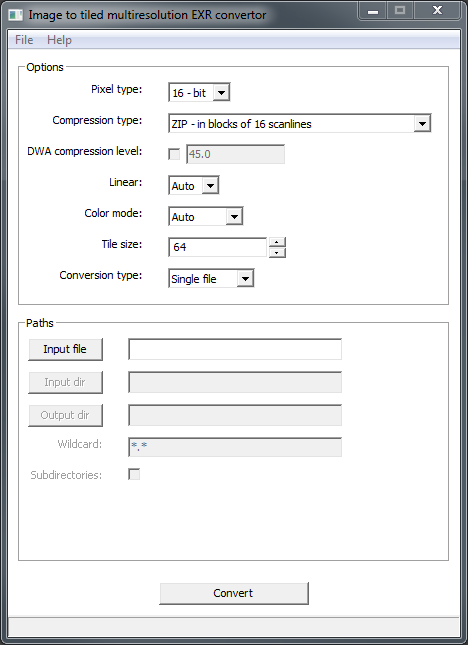The image size is (468, 645).
Task: Minimize the EXR convertor window
Action: (373, 11)
